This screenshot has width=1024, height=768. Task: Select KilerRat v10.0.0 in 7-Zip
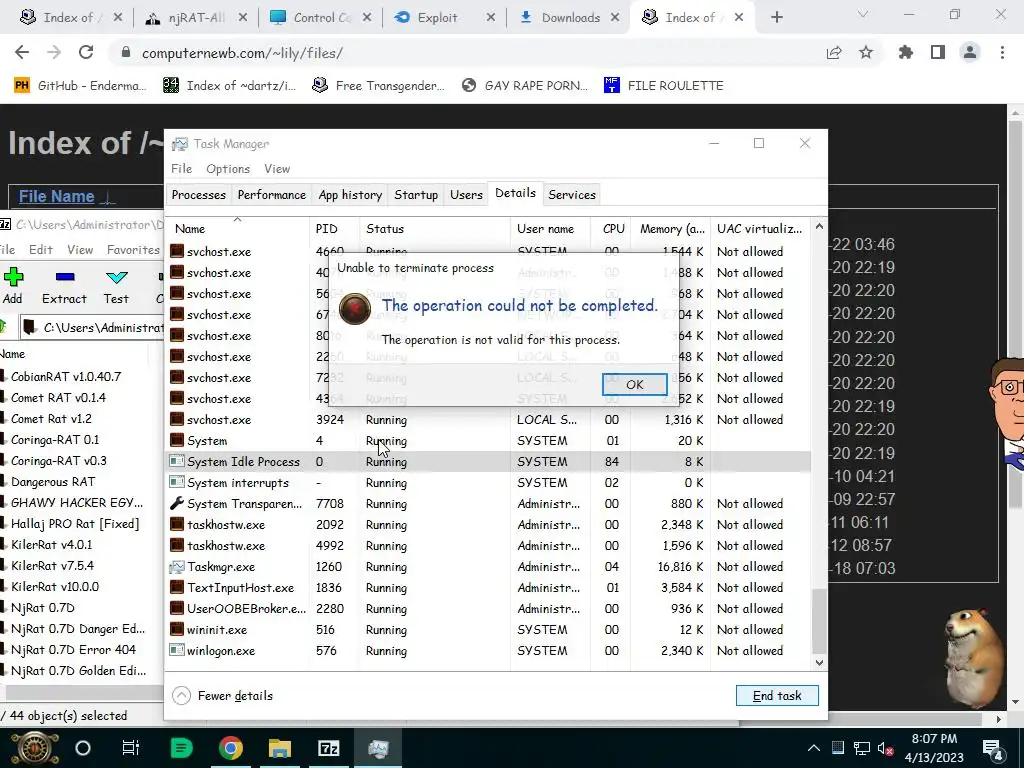pyautogui.click(x=55, y=586)
